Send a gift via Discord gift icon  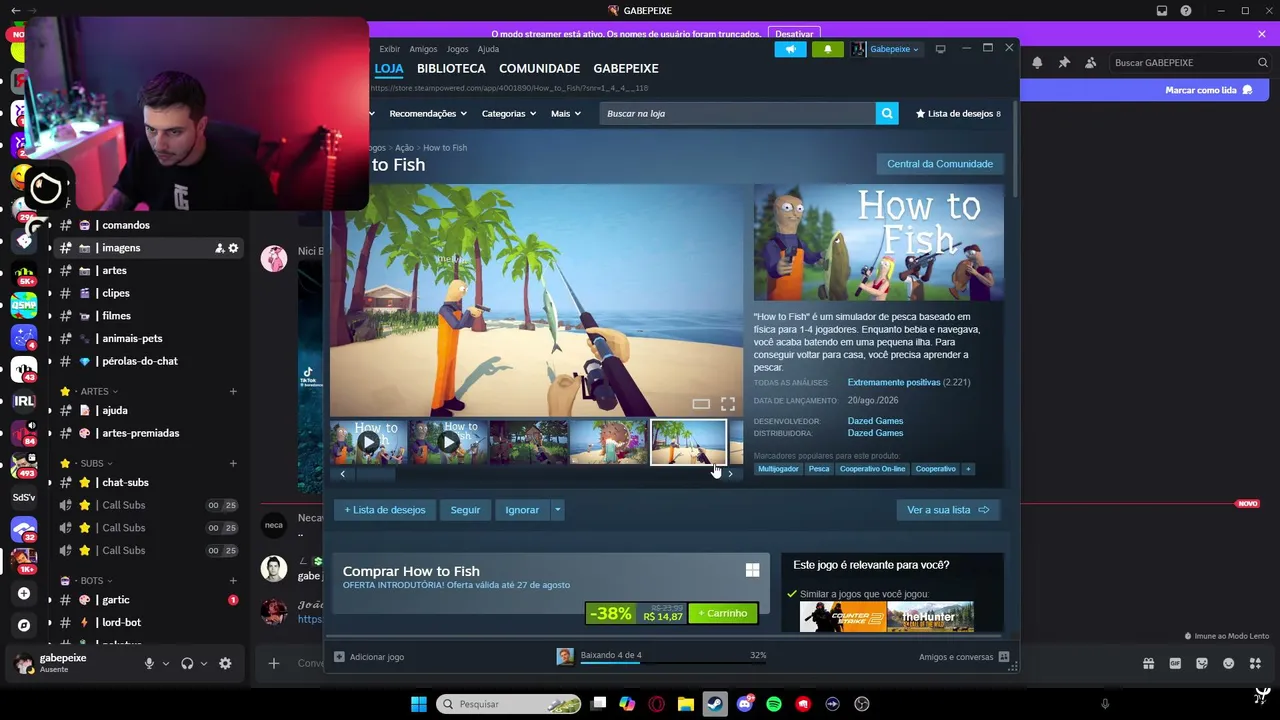(1148, 663)
